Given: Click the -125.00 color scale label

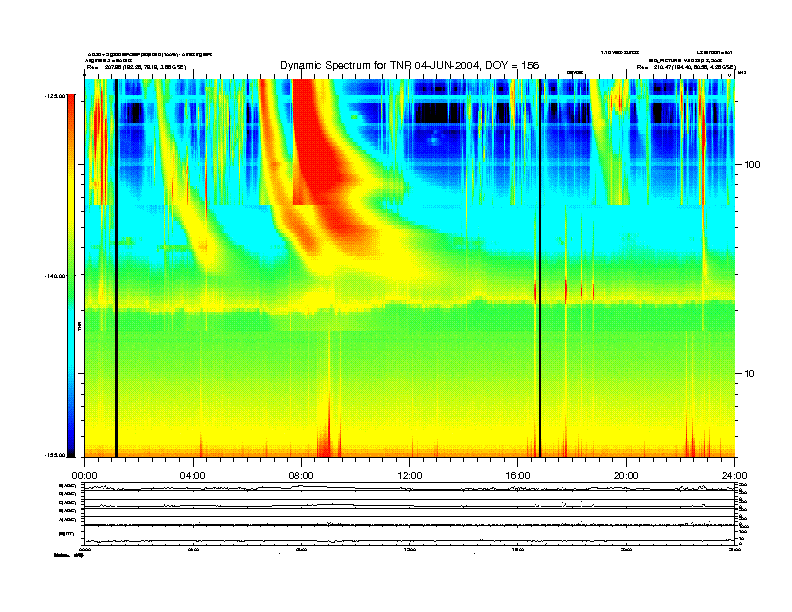Looking at the screenshot, I should 55,95.
